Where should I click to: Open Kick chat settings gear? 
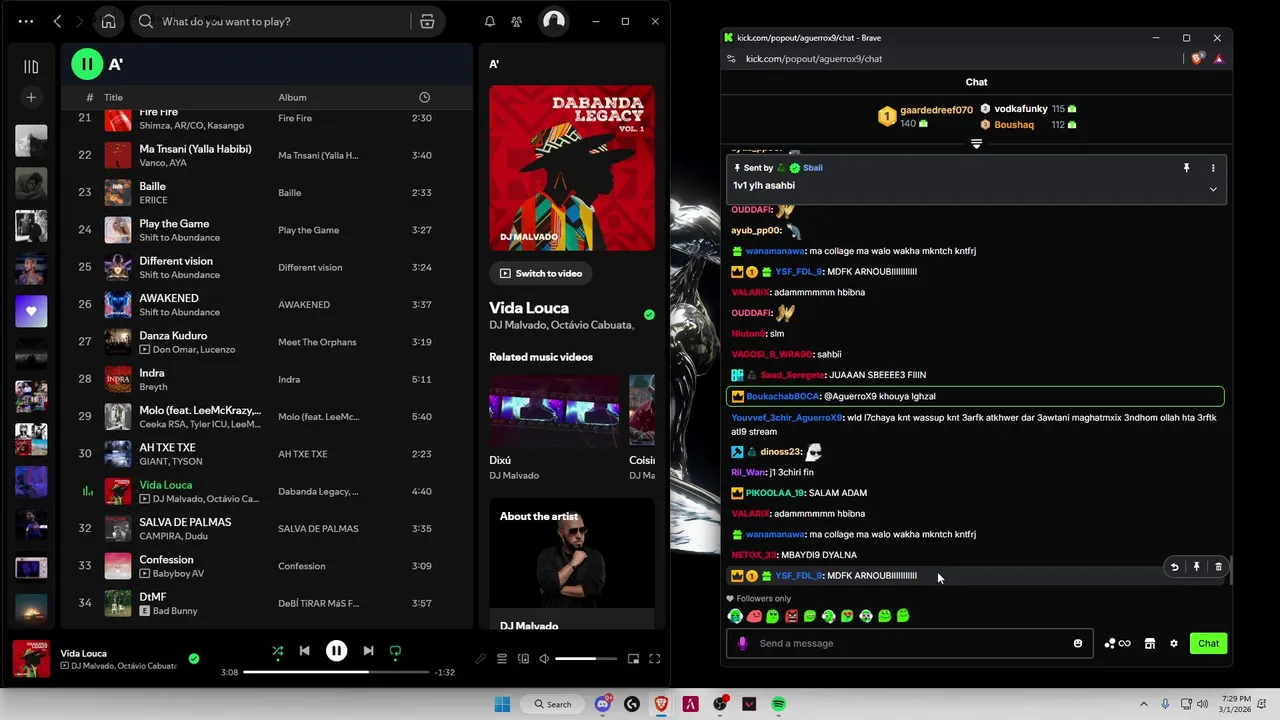[x=1174, y=643]
